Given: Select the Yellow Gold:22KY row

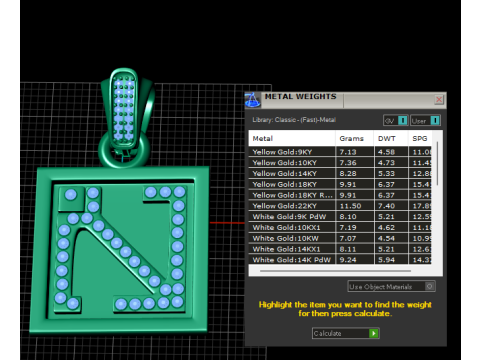Looking at the screenshot, I should [x=340, y=206].
